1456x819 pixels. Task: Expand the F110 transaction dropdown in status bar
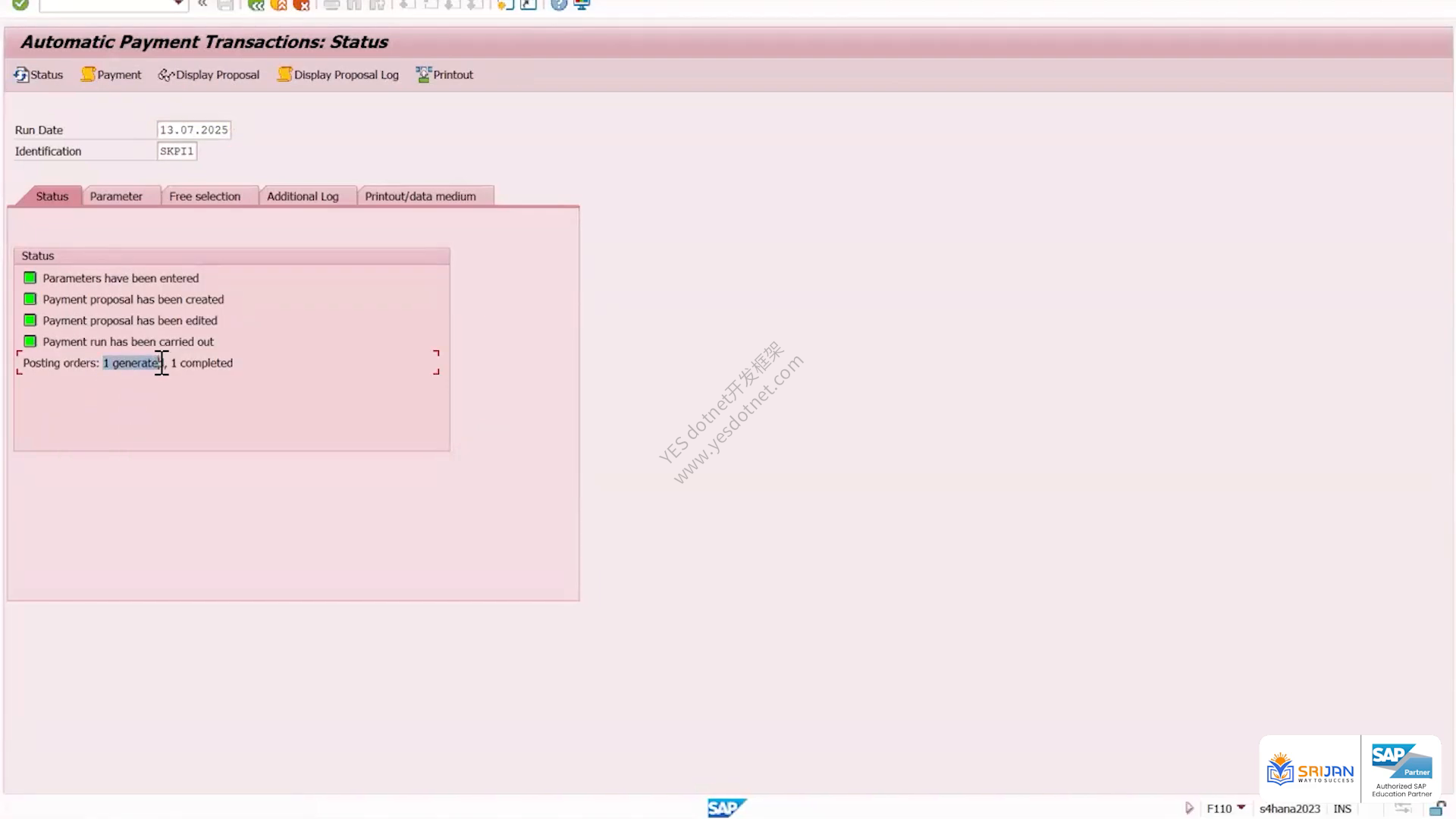pyautogui.click(x=1241, y=808)
